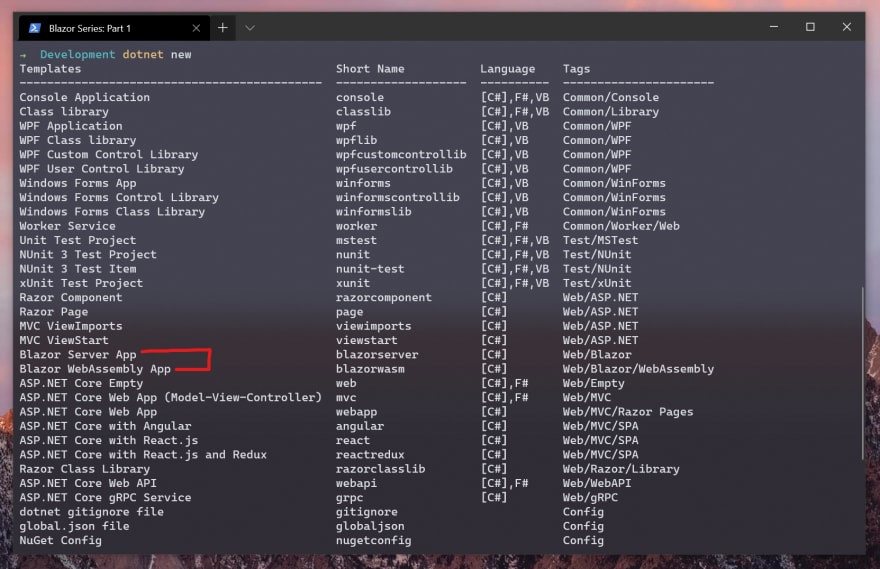Click 'NuGet Config' template name

click(x=61, y=540)
